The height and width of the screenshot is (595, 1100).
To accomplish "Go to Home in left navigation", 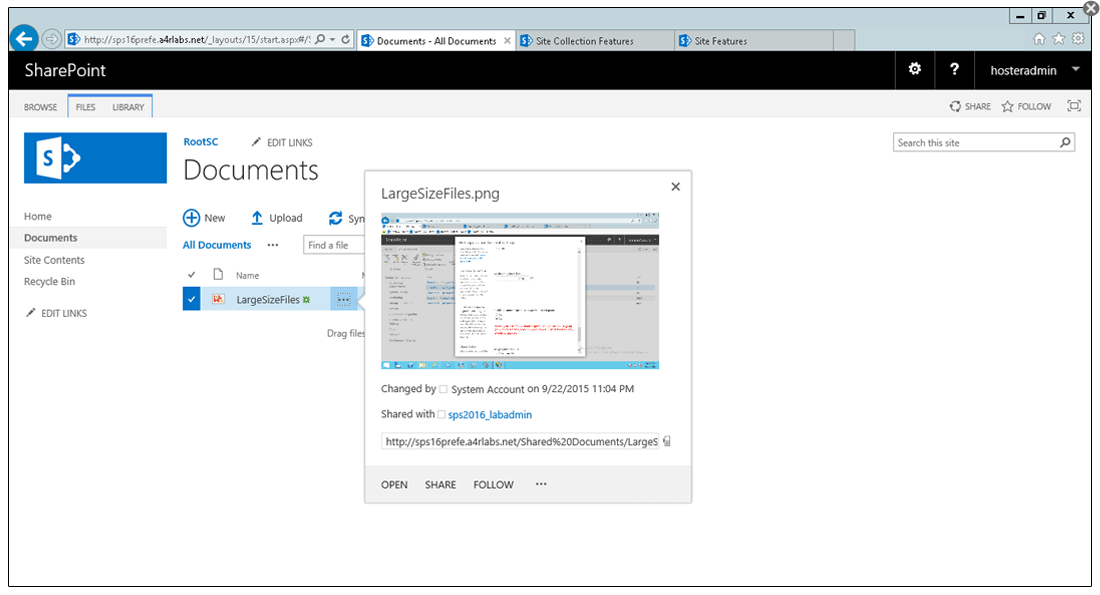I will tap(38, 216).
